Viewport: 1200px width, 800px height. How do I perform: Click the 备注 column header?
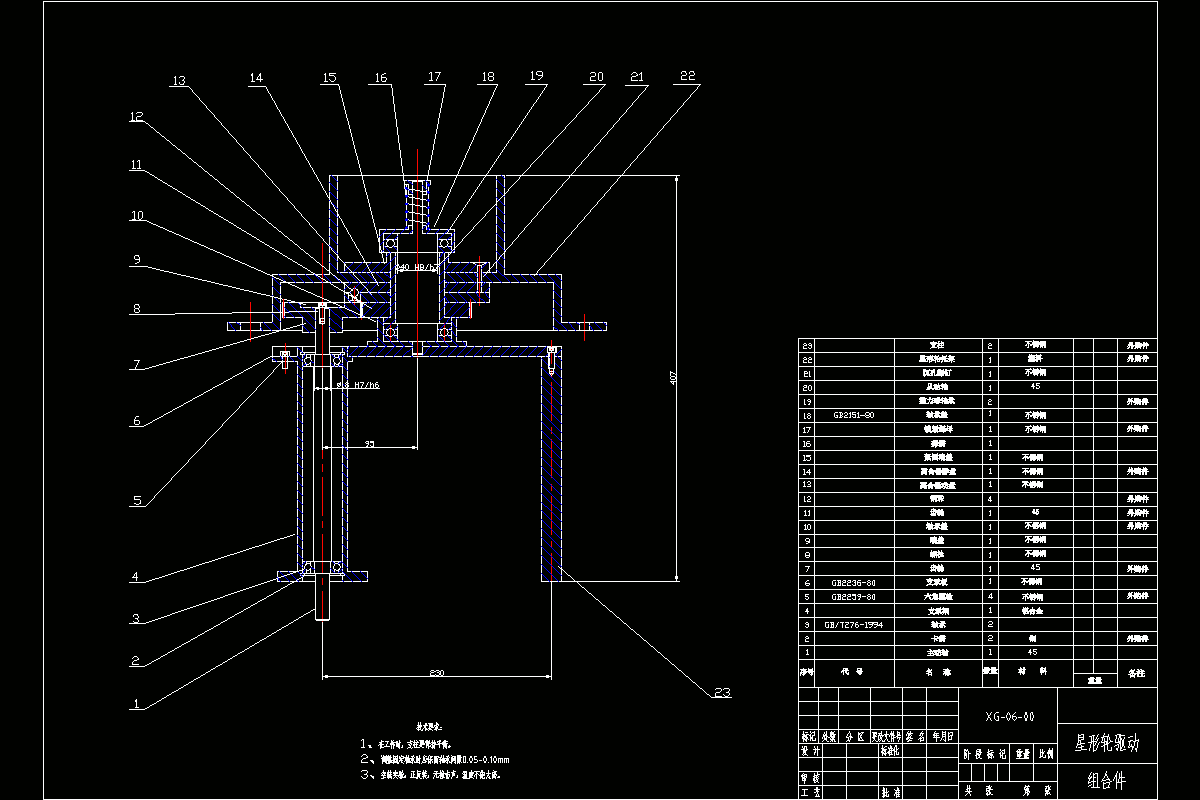tap(1137, 673)
